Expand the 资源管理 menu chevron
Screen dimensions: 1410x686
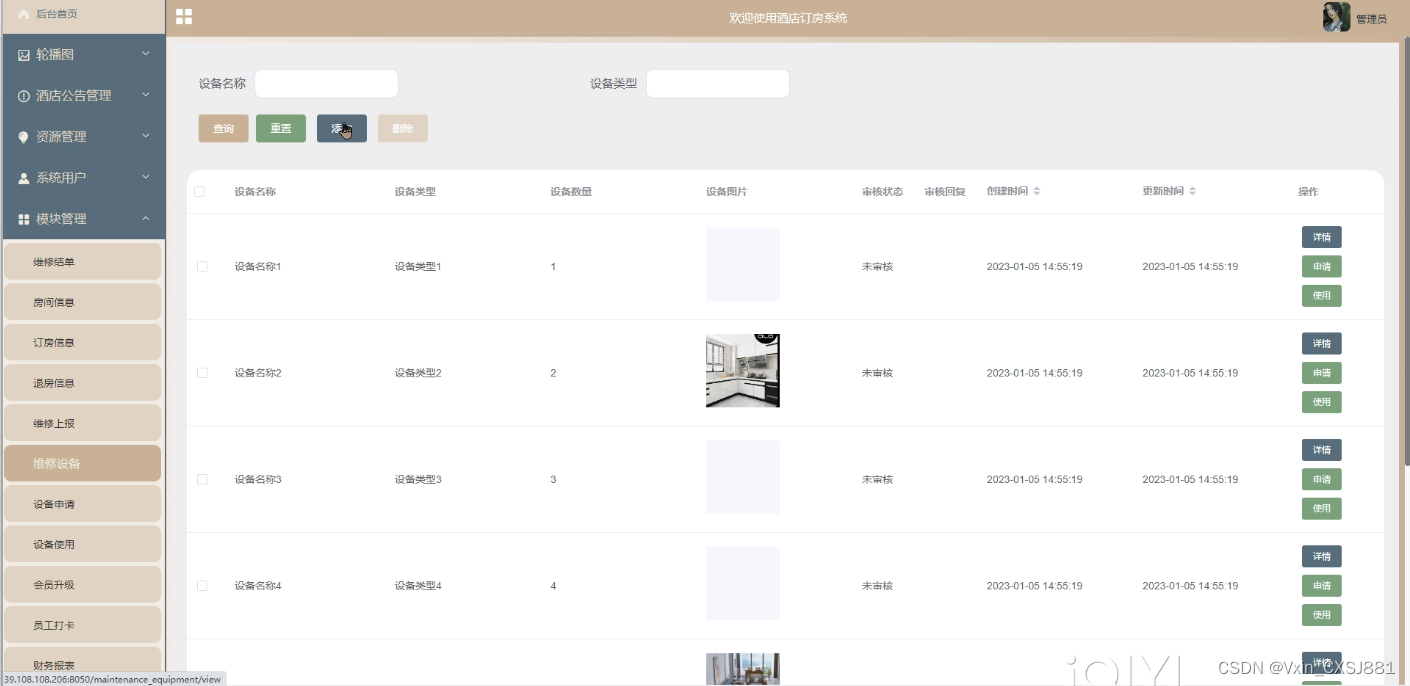click(x=146, y=136)
